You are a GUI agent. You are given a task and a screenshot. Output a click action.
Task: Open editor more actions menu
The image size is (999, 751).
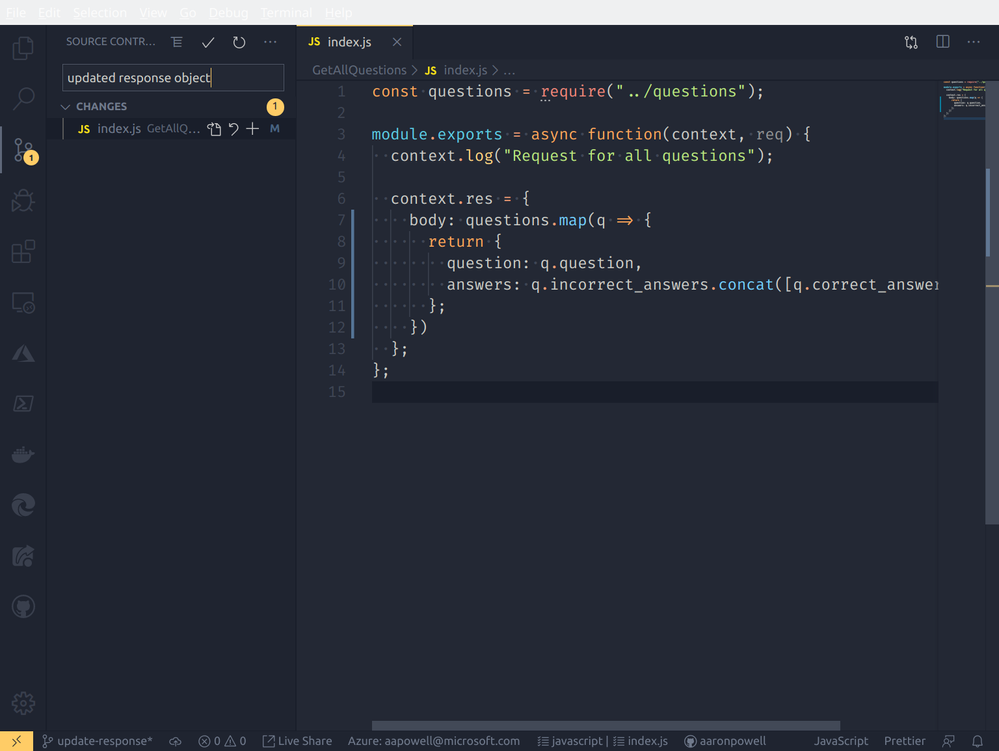tap(974, 42)
